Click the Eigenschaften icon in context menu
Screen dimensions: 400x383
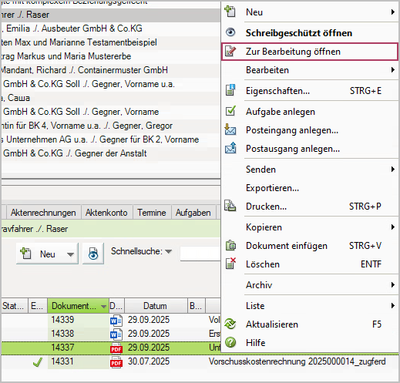(x=230, y=90)
